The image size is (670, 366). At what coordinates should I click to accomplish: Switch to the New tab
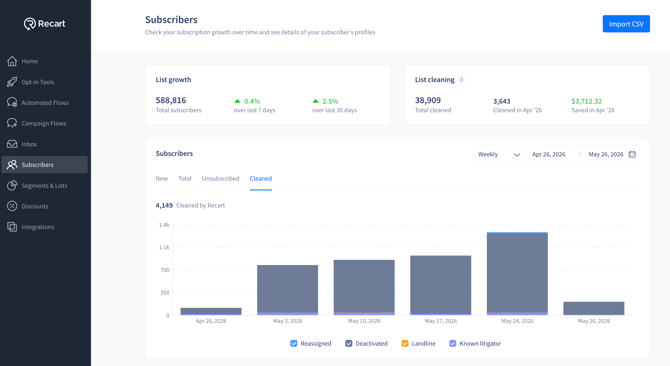click(162, 179)
